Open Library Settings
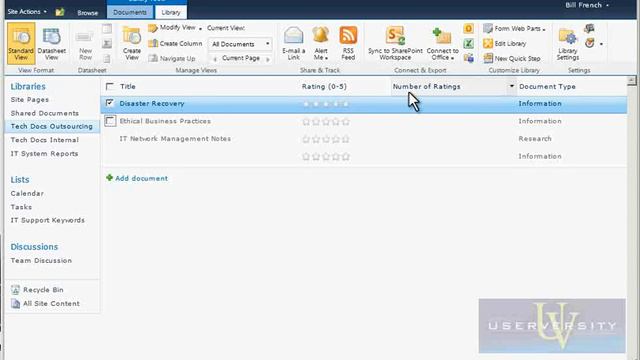Screen dimensions: 640x360 [x=568, y=44]
